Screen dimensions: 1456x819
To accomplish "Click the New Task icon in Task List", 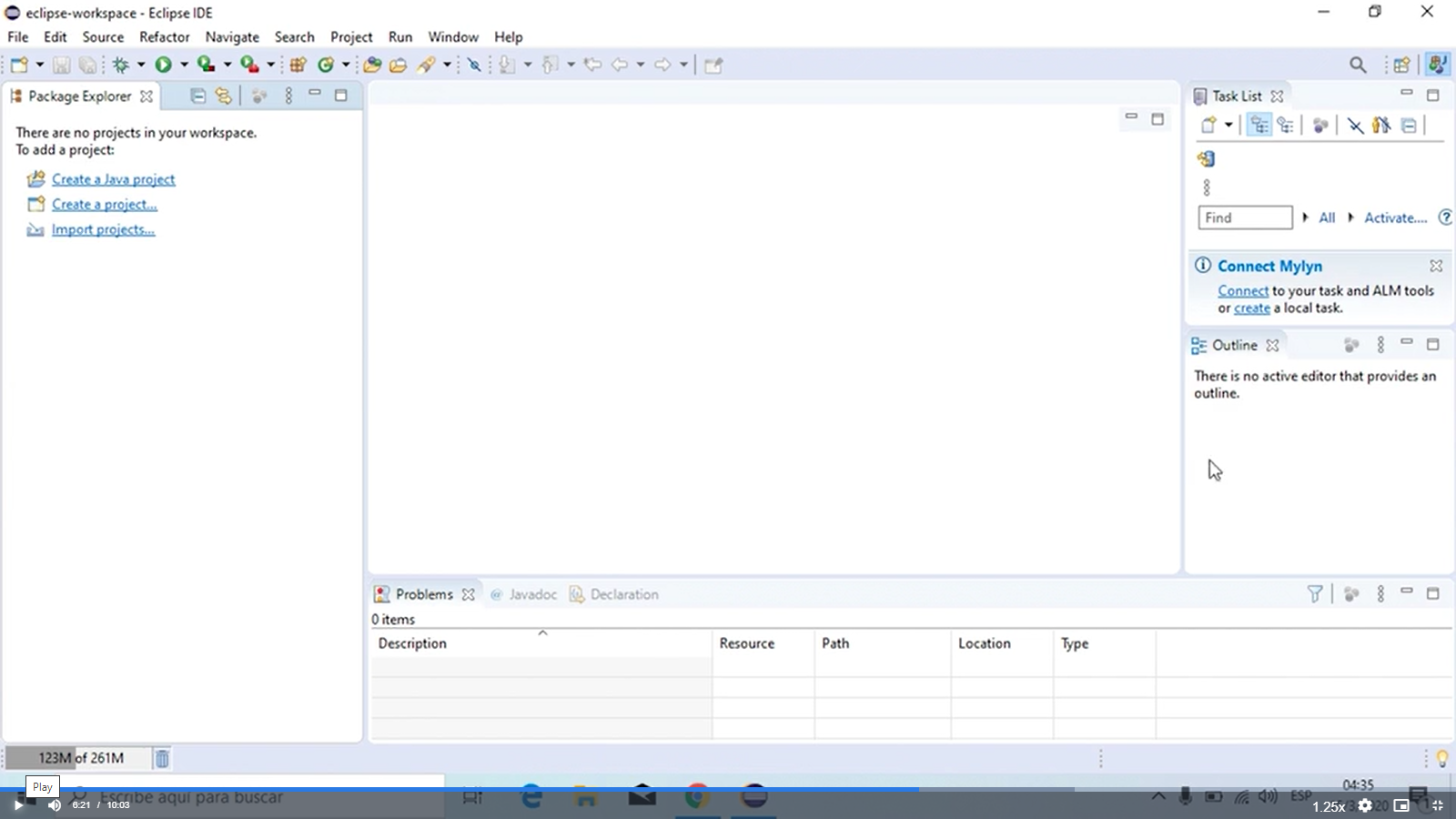I will tap(1208, 126).
